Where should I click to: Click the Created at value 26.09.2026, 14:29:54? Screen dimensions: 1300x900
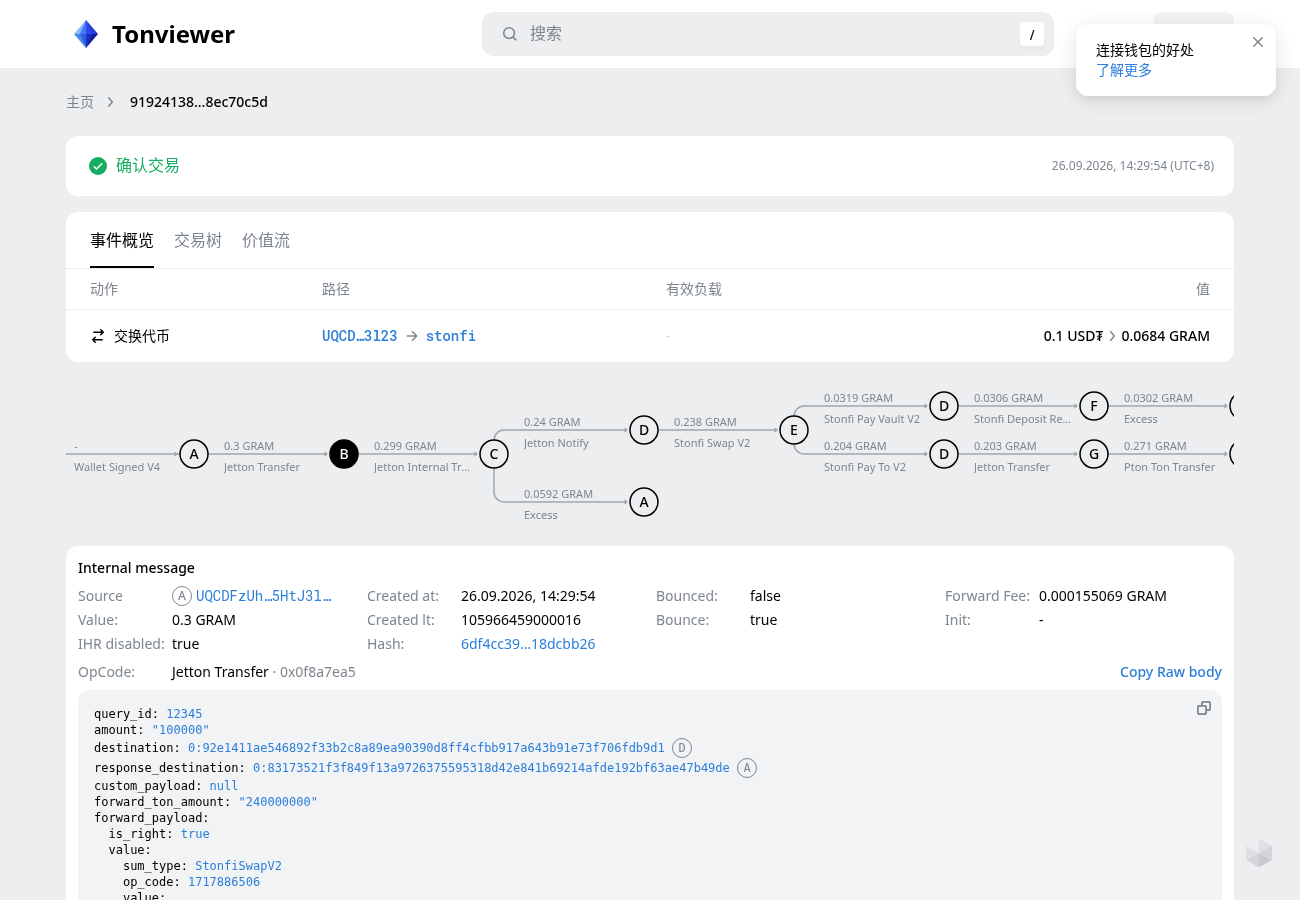pyautogui.click(x=528, y=596)
